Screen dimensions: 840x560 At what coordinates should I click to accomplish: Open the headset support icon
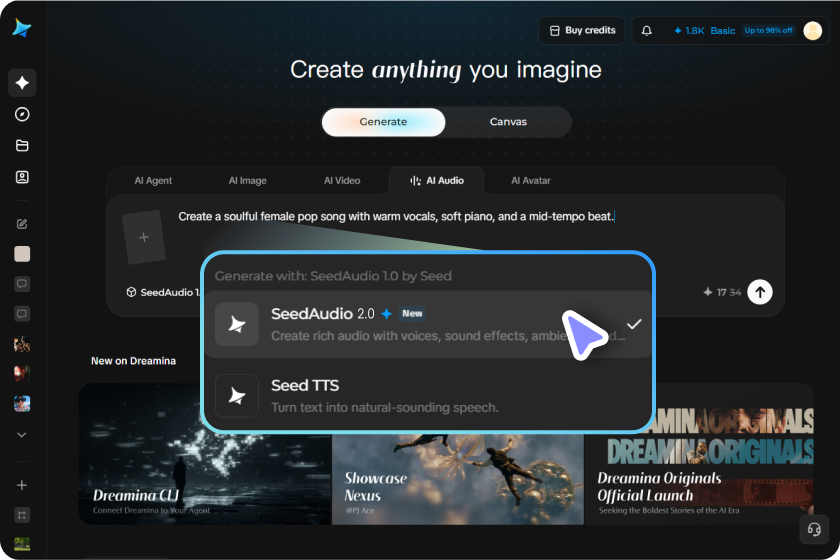point(814,529)
